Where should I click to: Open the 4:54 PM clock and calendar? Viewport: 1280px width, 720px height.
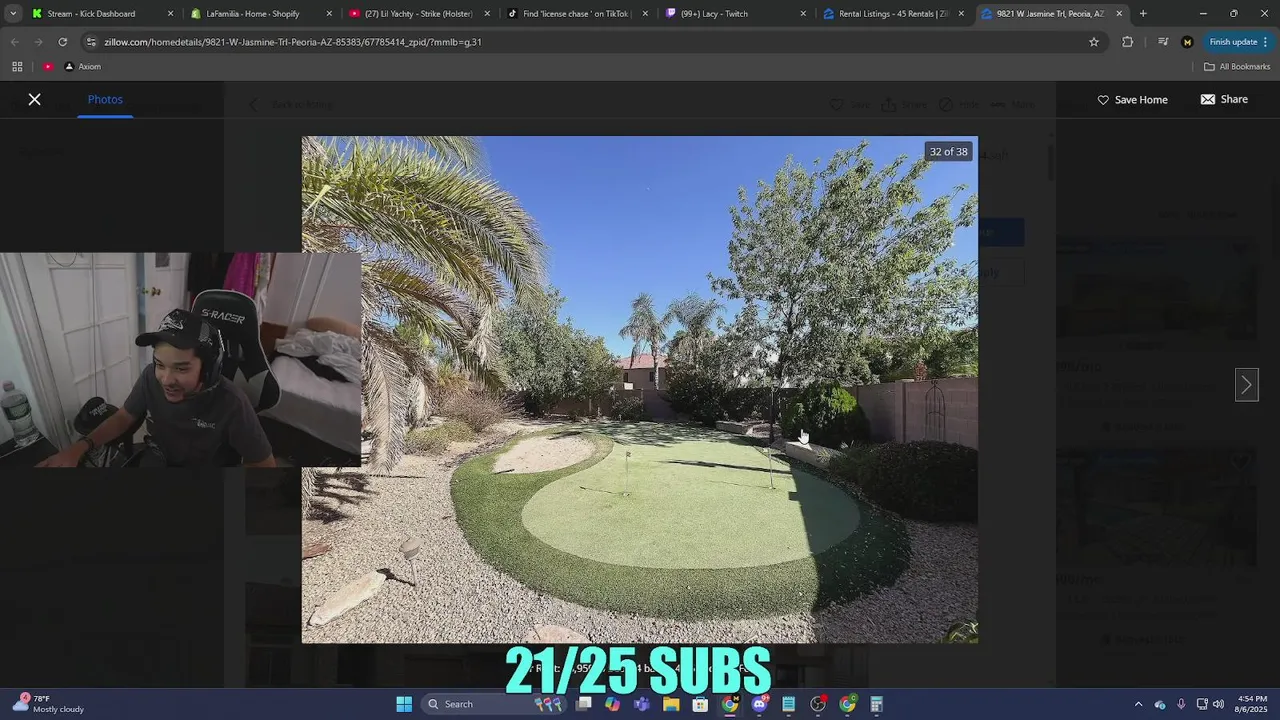1251,704
